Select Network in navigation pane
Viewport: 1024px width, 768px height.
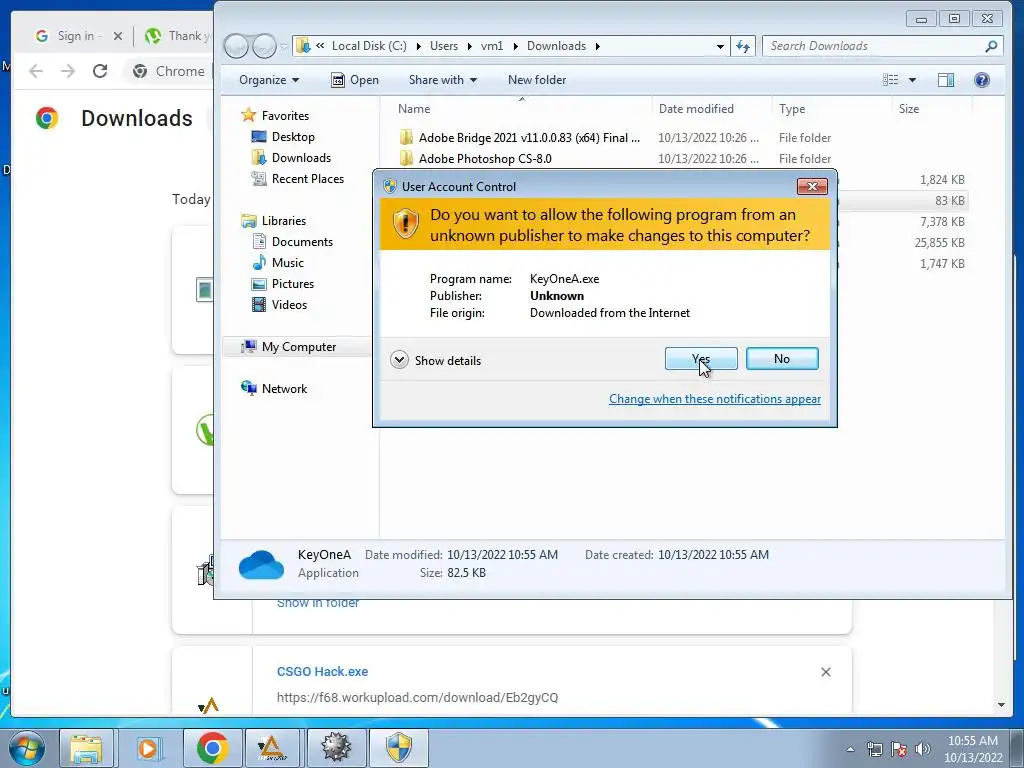[284, 389]
